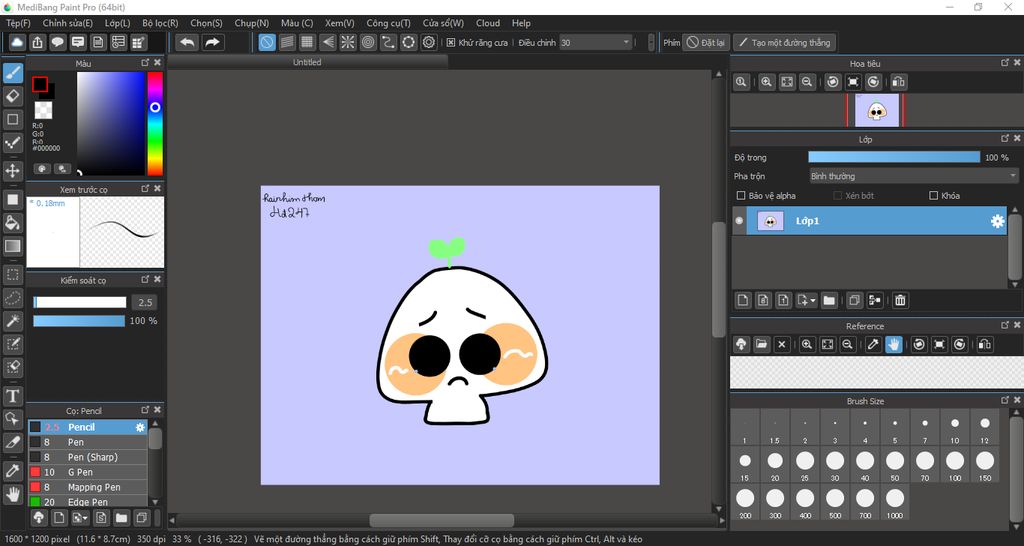Open the Bộ lọc(R) menu
This screenshot has height=546, width=1024.
[160, 23]
